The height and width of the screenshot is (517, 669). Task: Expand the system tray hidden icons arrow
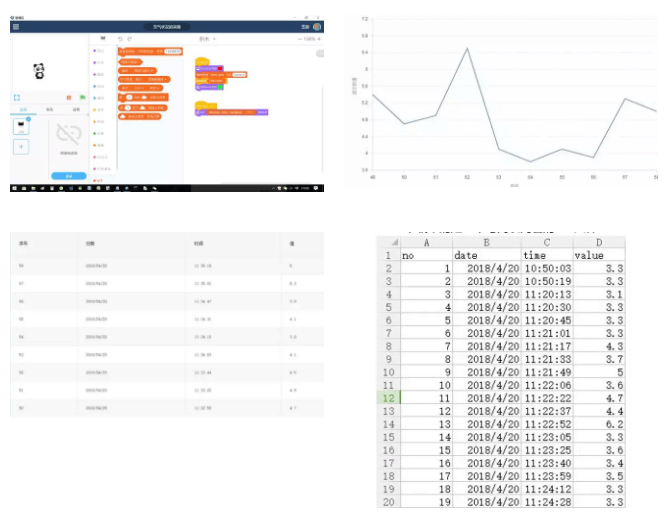(x=273, y=188)
